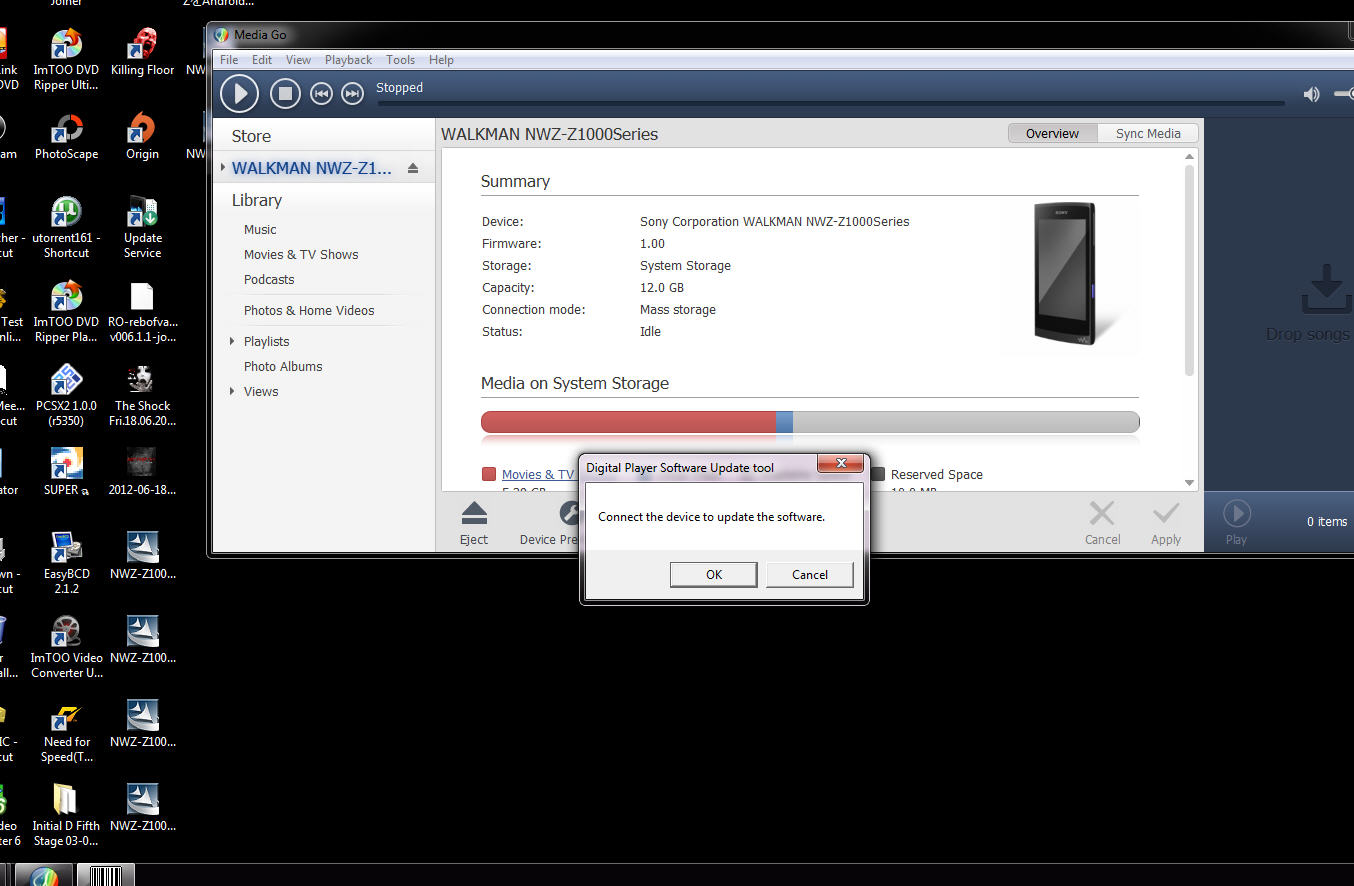
Task: Click the Sony Walkman device thumbnail
Action: coord(1066,274)
